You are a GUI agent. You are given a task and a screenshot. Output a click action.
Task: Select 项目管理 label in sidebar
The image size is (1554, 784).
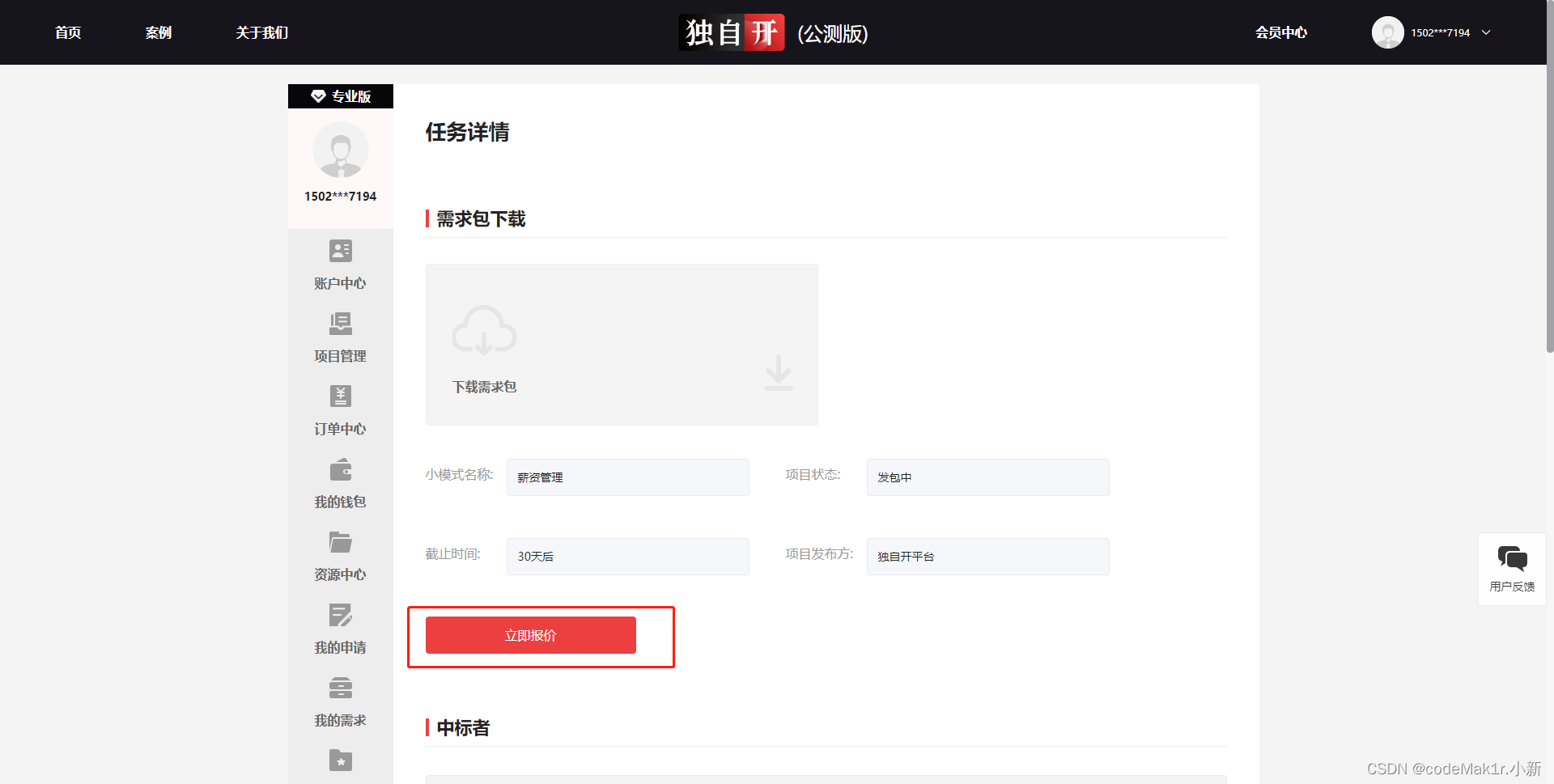click(x=341, y=356)
